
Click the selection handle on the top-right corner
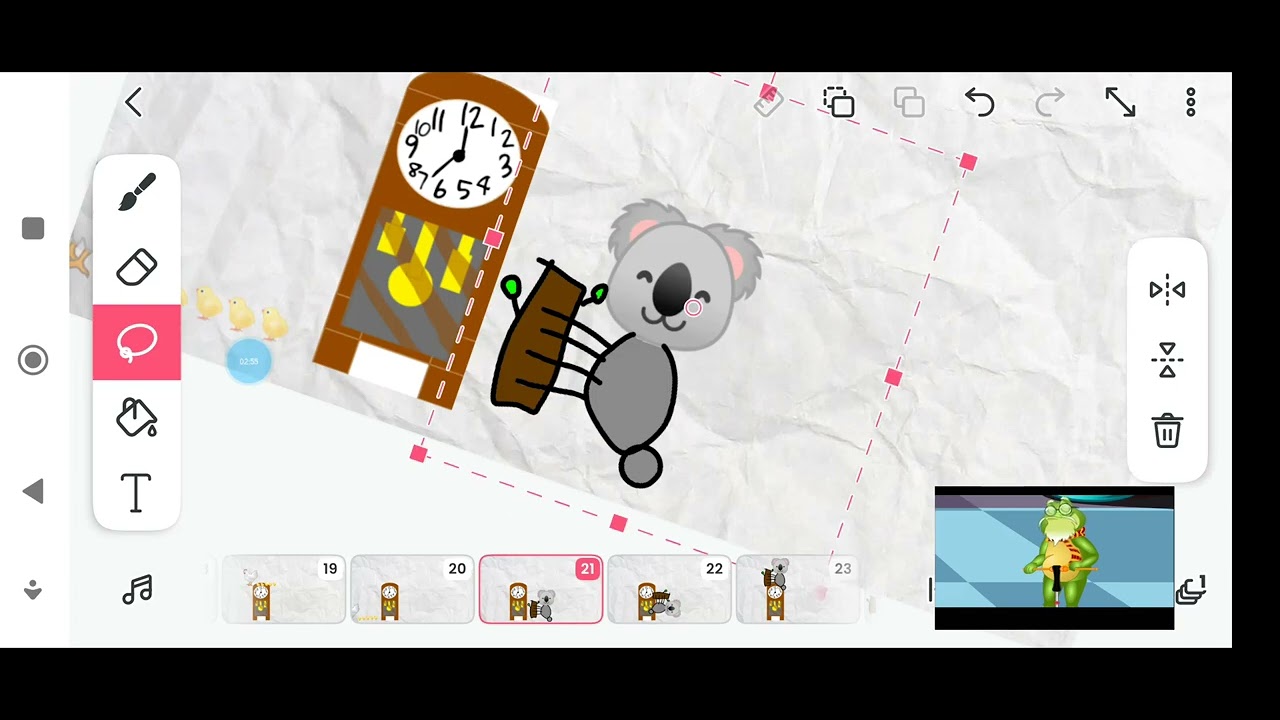pos(967,161)
